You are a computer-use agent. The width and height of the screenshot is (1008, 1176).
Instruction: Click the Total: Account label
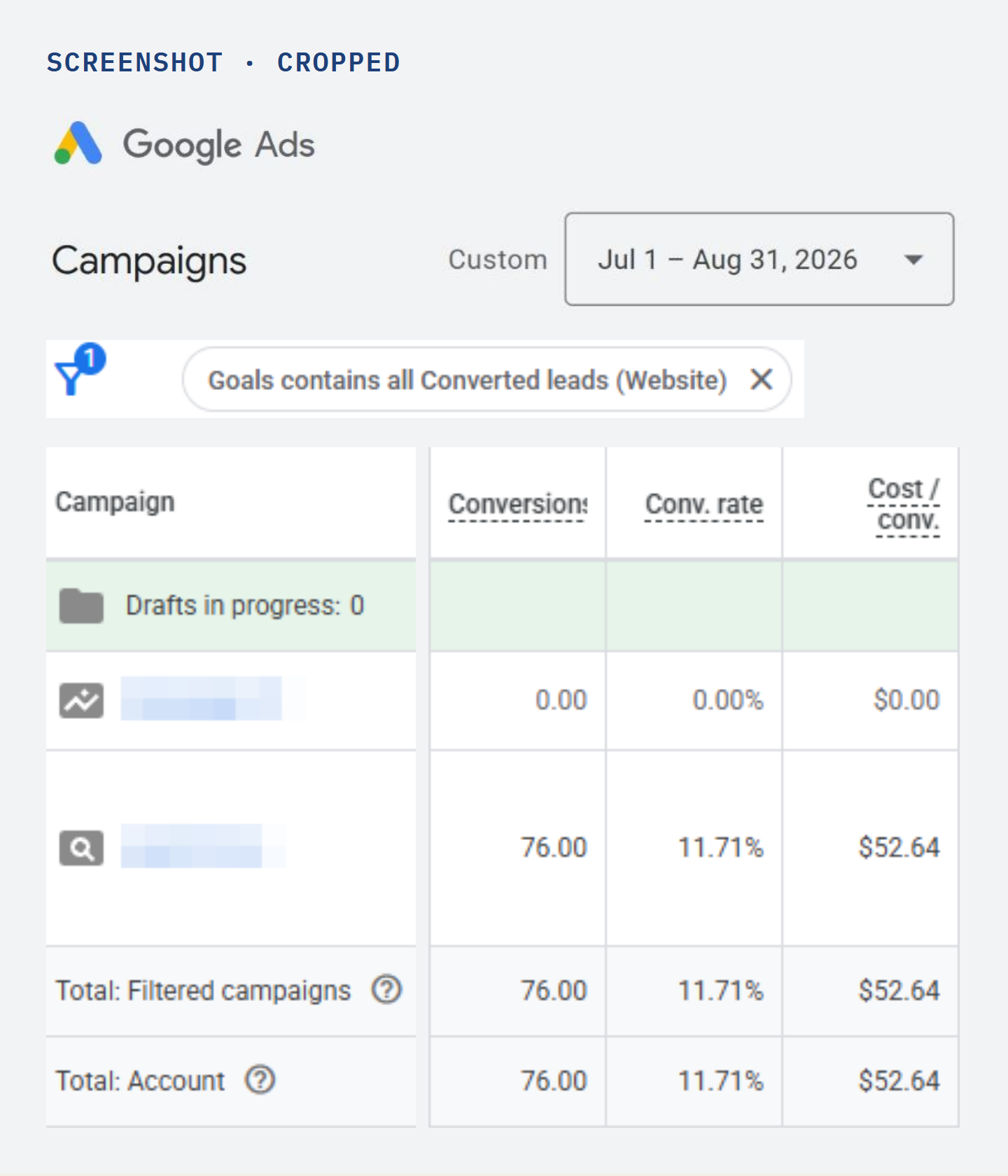pos(140,1081)
